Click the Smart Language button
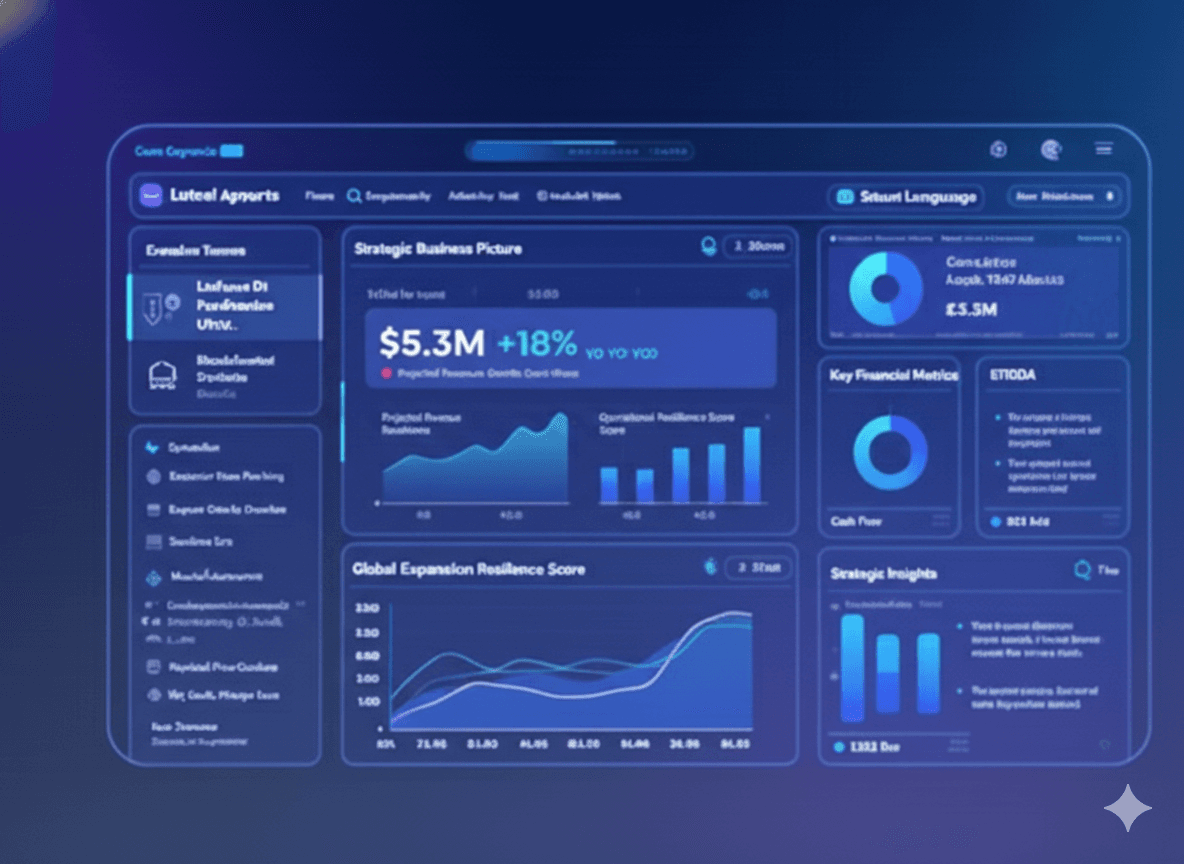Image resolution: width=1184 pixels, height=864 pixels. [906, 197]
